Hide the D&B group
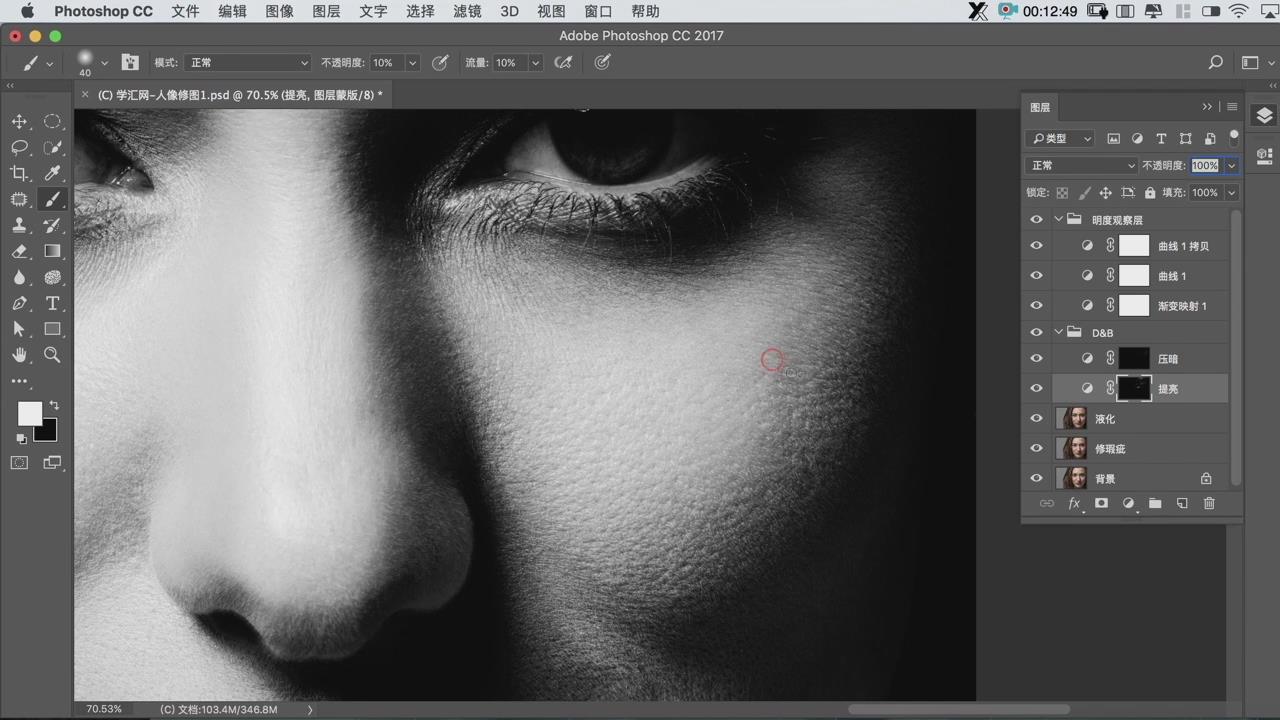This screenshot has height=720, width=1280. click(x=1036, y=332)
